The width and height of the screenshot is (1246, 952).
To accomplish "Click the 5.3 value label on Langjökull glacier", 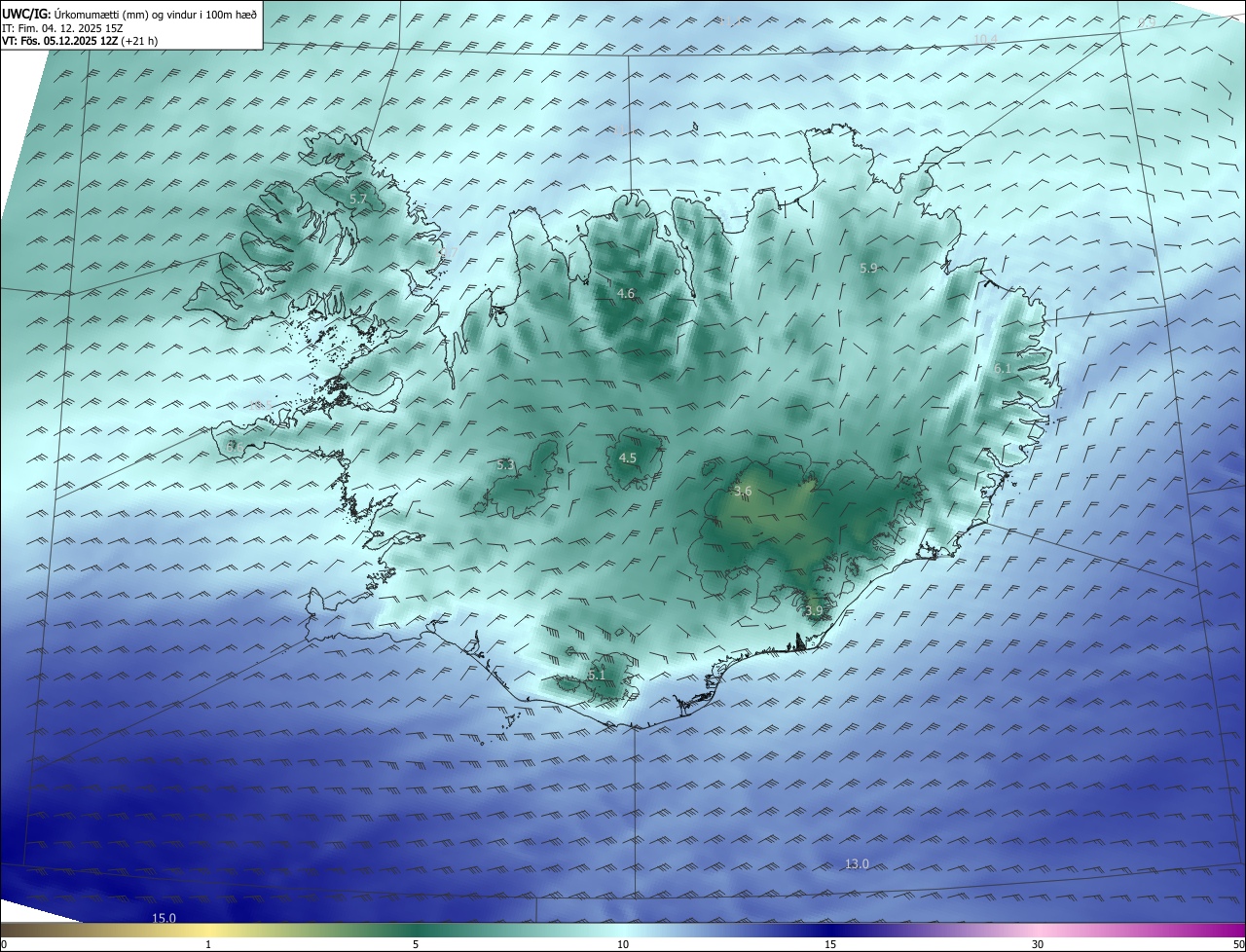I will pos(505,465).
